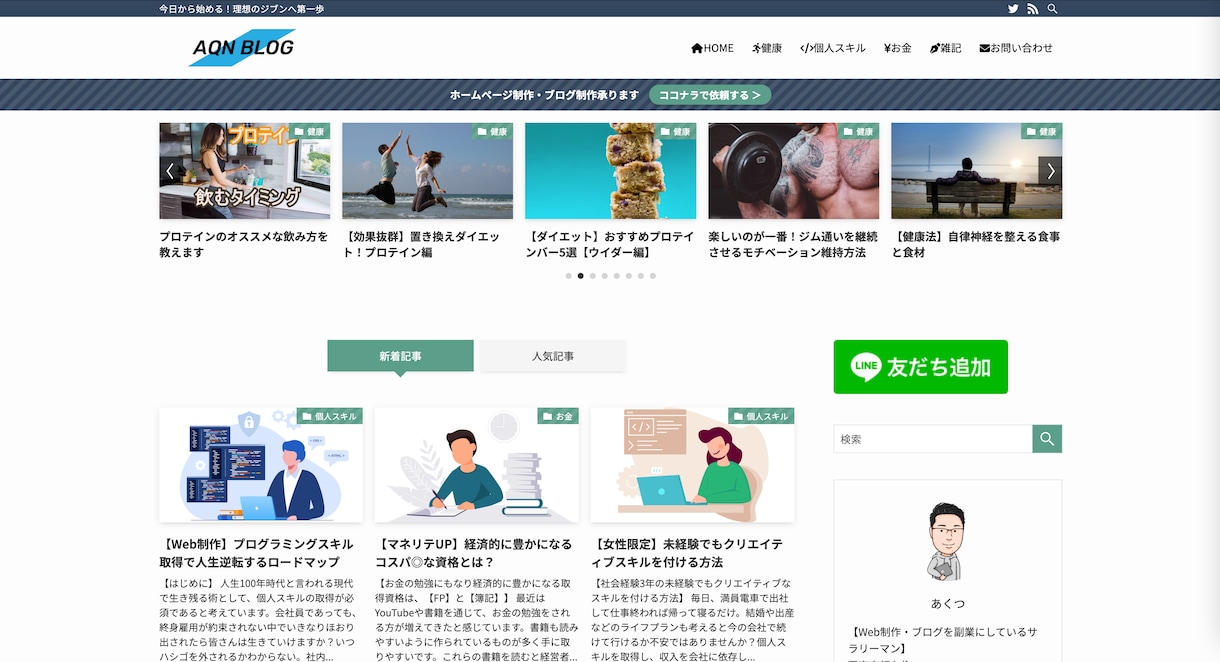Open article 【ダイエット】おすすめプロテインバー5選

click(x=610, y=244)
